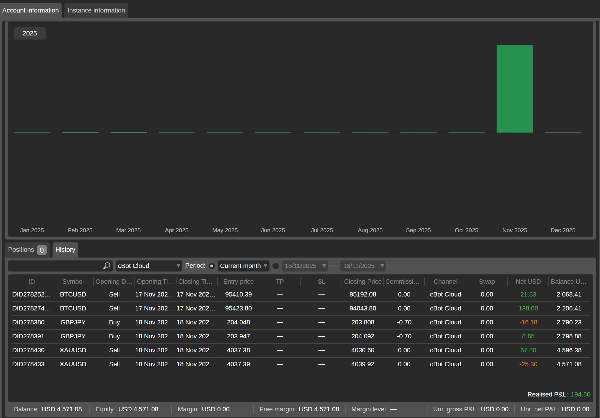Open the cBot Cloud channel filter dropdown

[x=149, y=266]
